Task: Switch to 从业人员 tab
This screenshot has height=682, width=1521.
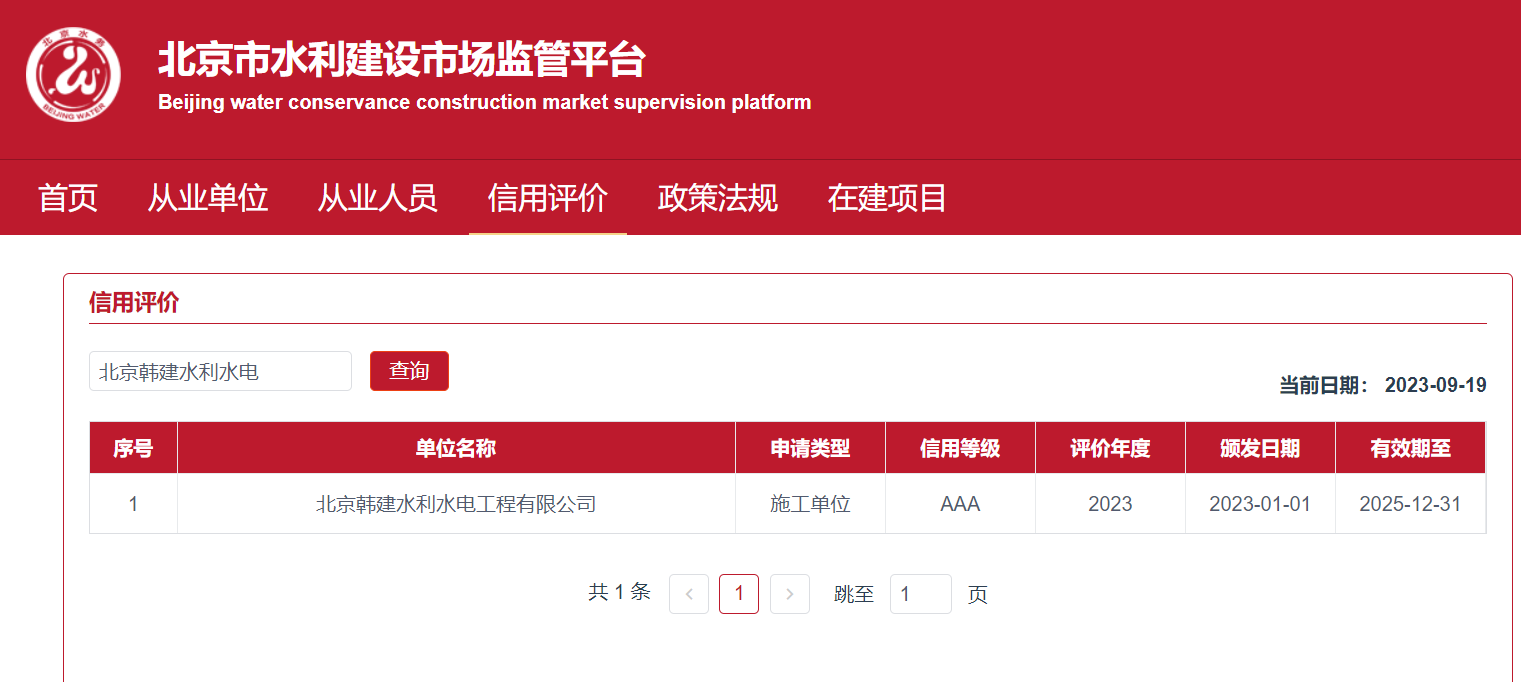Action: point(377,198)
